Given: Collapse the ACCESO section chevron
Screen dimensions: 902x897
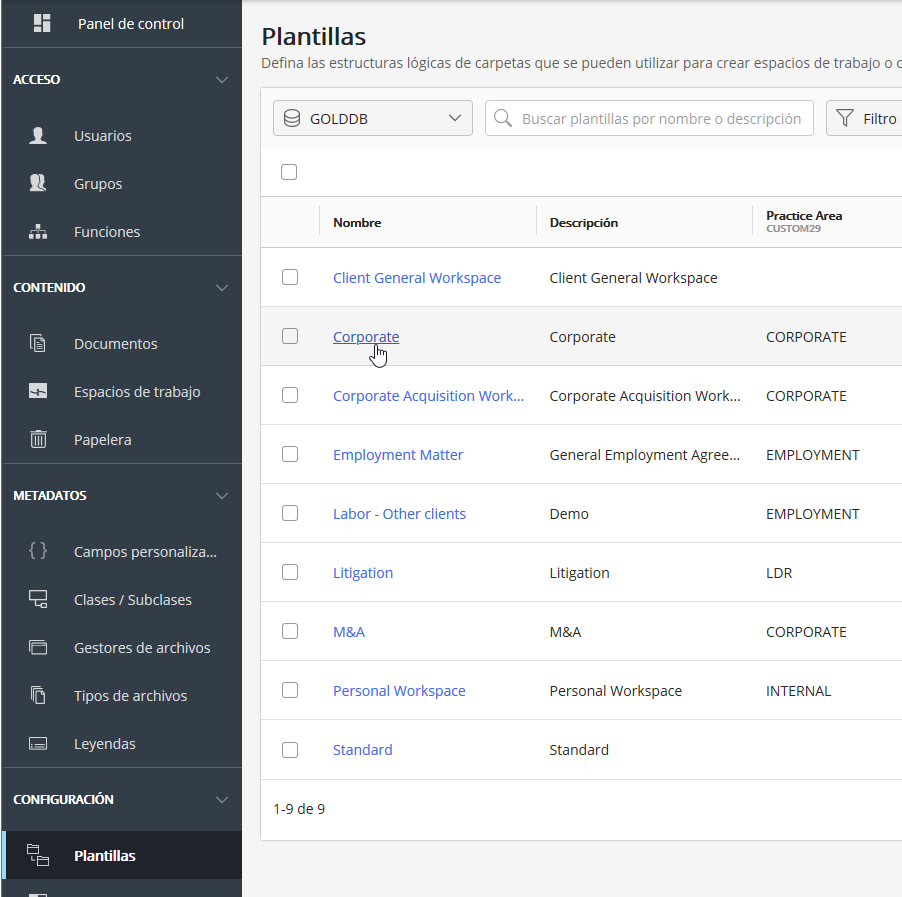Looking at the screenshot, I should (x=222, y=80).
